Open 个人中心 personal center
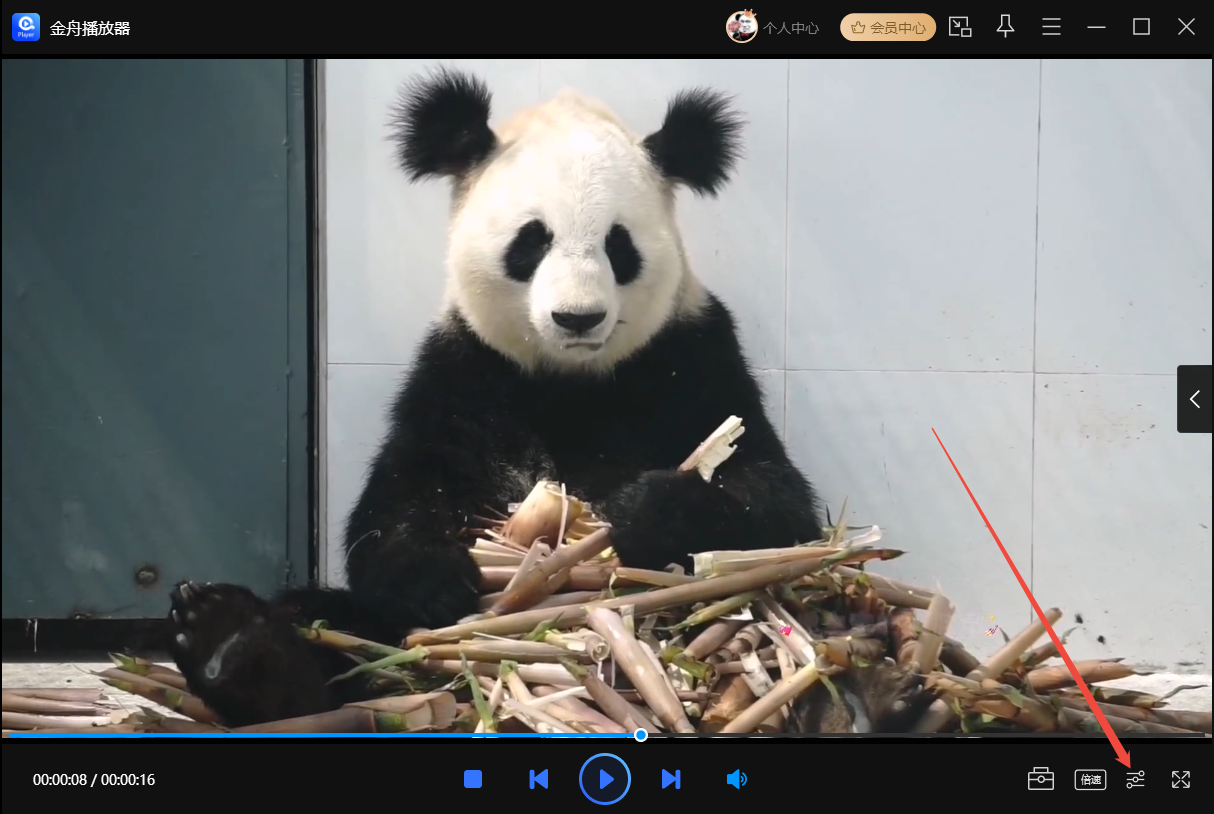The image size is (1214, 814). [x=790, y=28]
